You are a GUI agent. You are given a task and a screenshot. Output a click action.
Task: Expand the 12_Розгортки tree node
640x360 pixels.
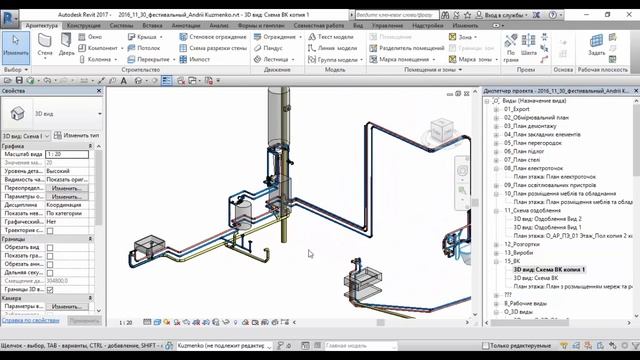tap(496, 244)
